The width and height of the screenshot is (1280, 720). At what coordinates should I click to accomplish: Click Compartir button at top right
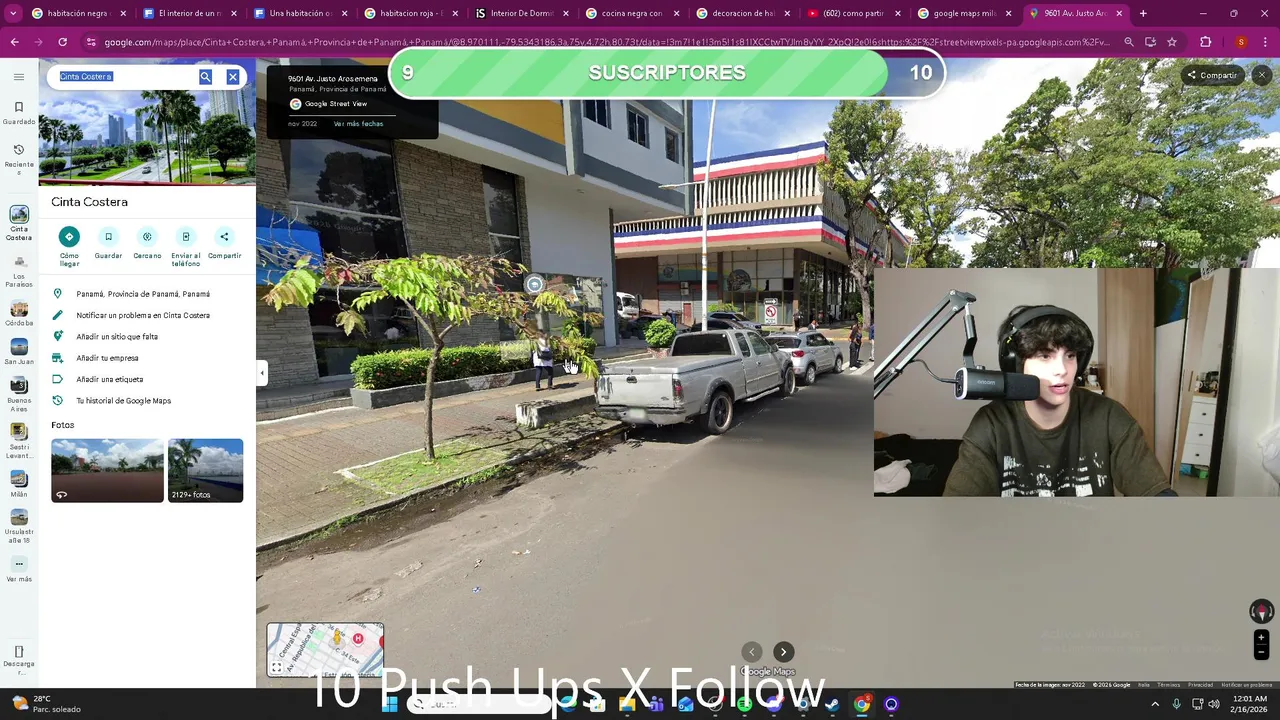tap(1212, 75)
